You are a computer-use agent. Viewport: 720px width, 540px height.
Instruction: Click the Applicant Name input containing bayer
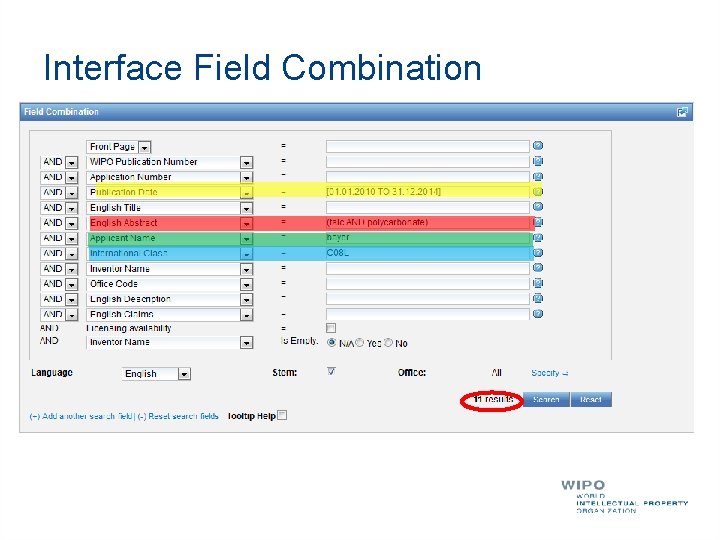coord(428,238)
